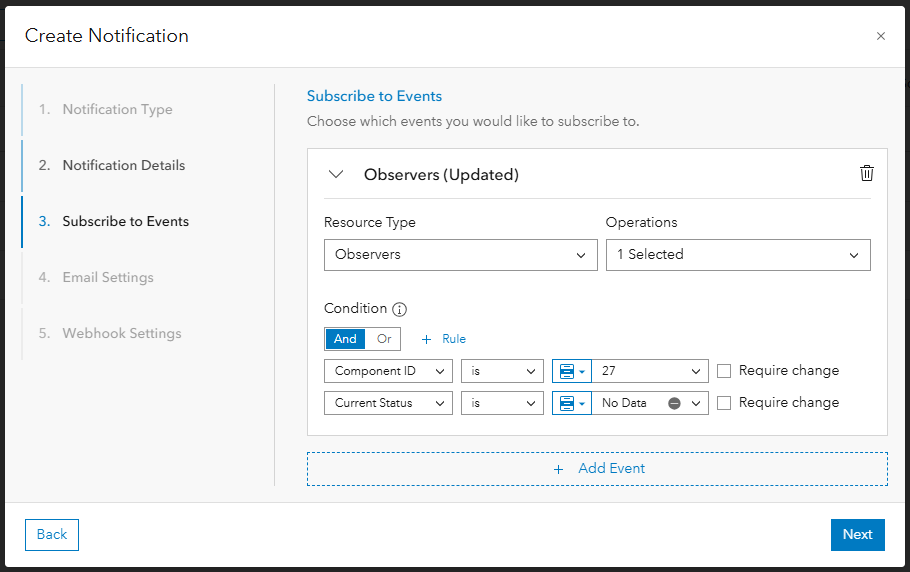Open the Resource Type Observers dropdown
Viewport: 910px width, 572px height.
pyautogui.click(x=461, y=255)
